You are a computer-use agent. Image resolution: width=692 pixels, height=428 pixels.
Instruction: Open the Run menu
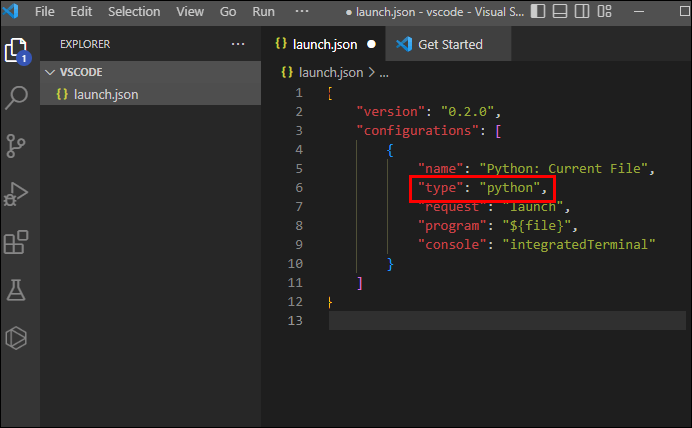click(x=264, y=12)
